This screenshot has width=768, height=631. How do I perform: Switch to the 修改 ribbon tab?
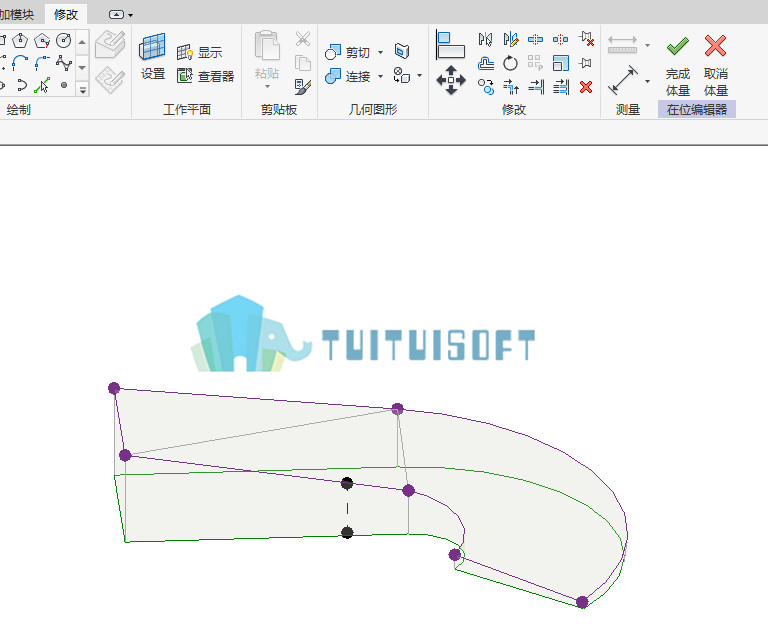(x=66, y=15)
